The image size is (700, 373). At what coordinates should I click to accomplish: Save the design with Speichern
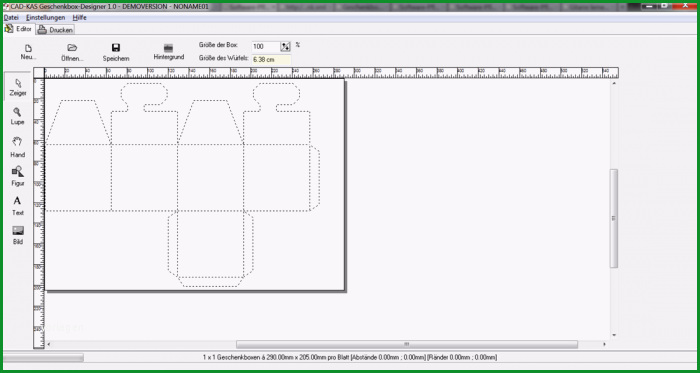(x=116, y=53)
